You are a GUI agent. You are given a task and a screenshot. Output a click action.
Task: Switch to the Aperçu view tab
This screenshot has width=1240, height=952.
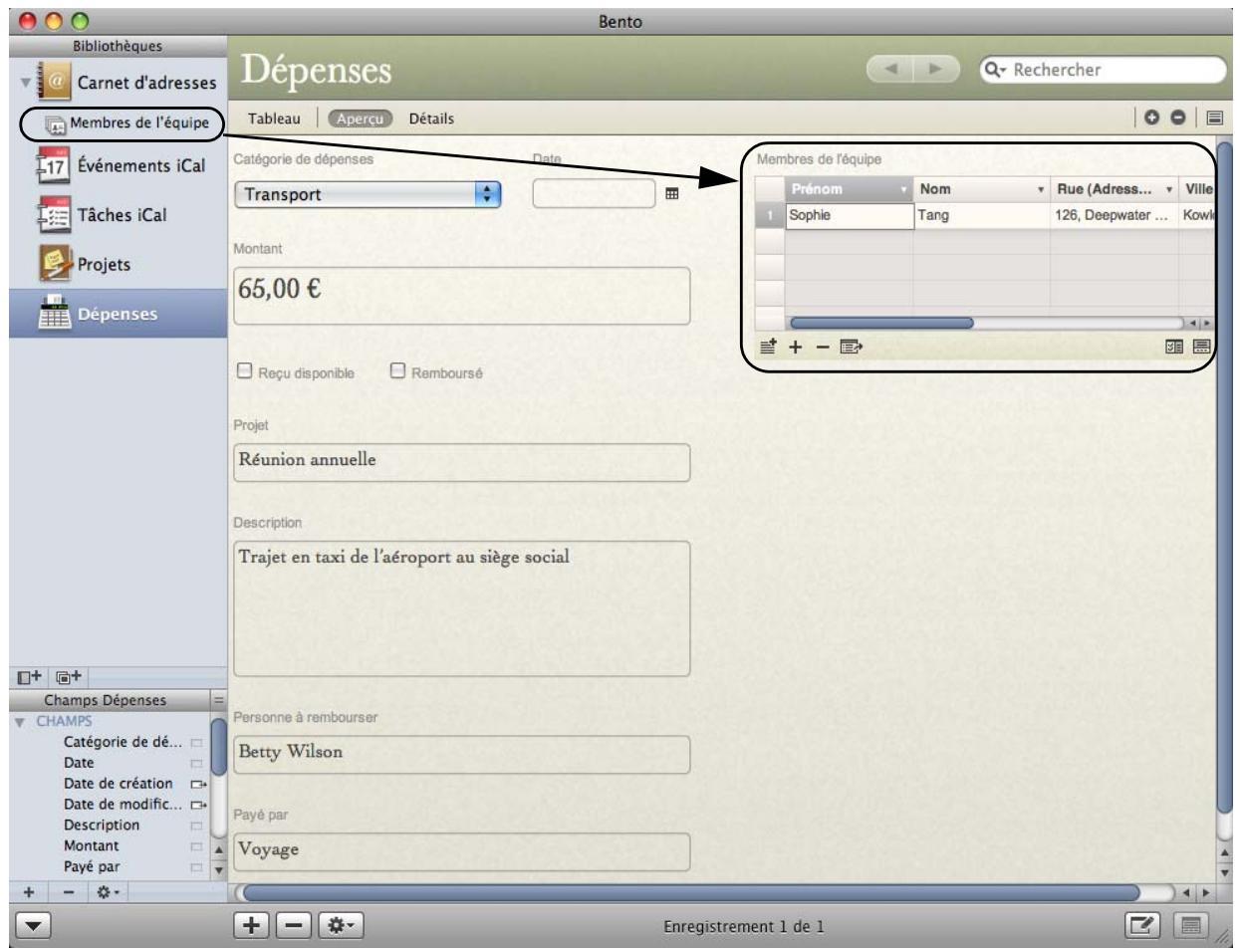[360, 119]
